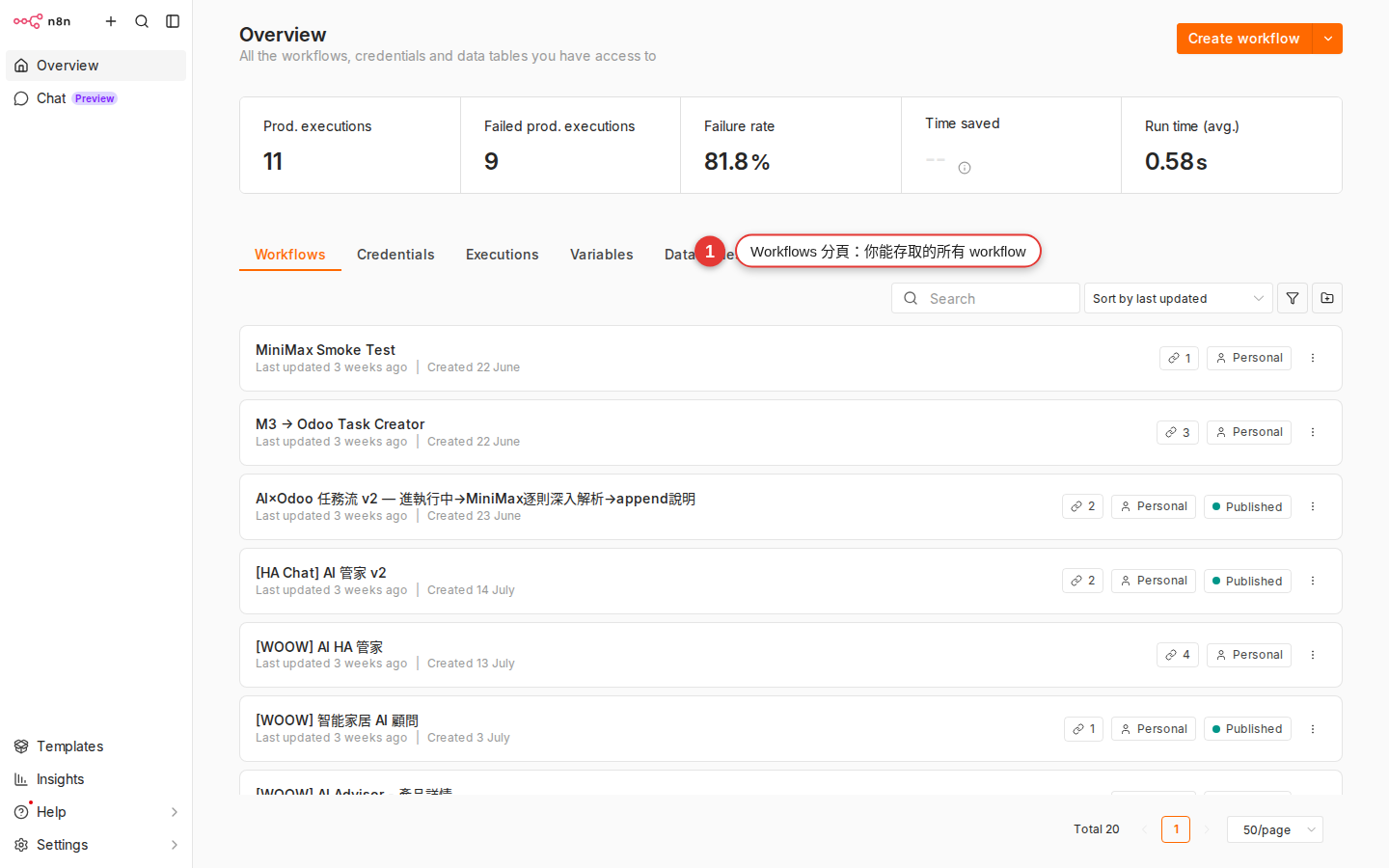Open the three-dot menu for [WOOW] AI HA 管家
Screen dimensions: 1389x868
1313,655
